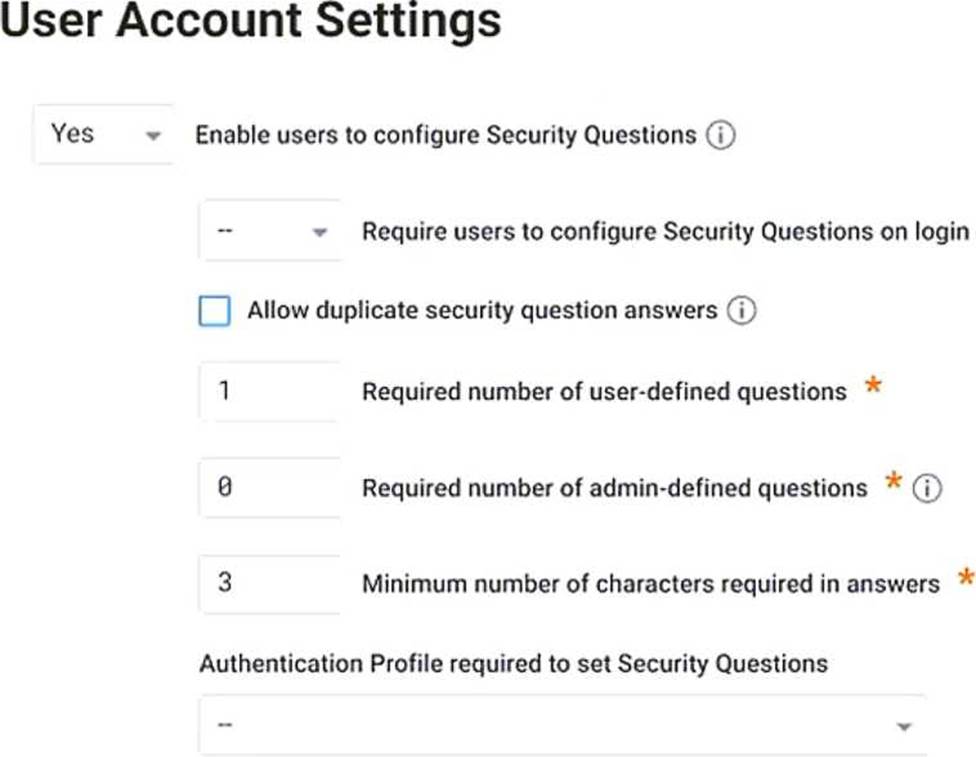
Task: Select the admin-defined questions number field
Action: coord(270,487)
